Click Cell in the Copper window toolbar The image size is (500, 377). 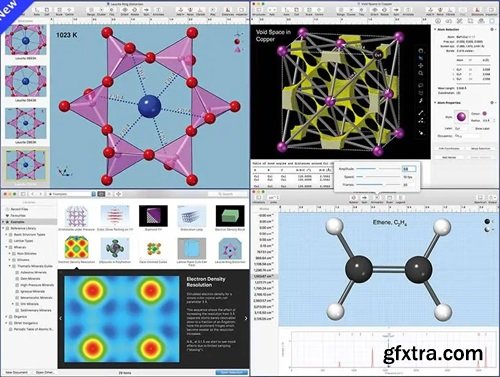[x=297, y=12]
